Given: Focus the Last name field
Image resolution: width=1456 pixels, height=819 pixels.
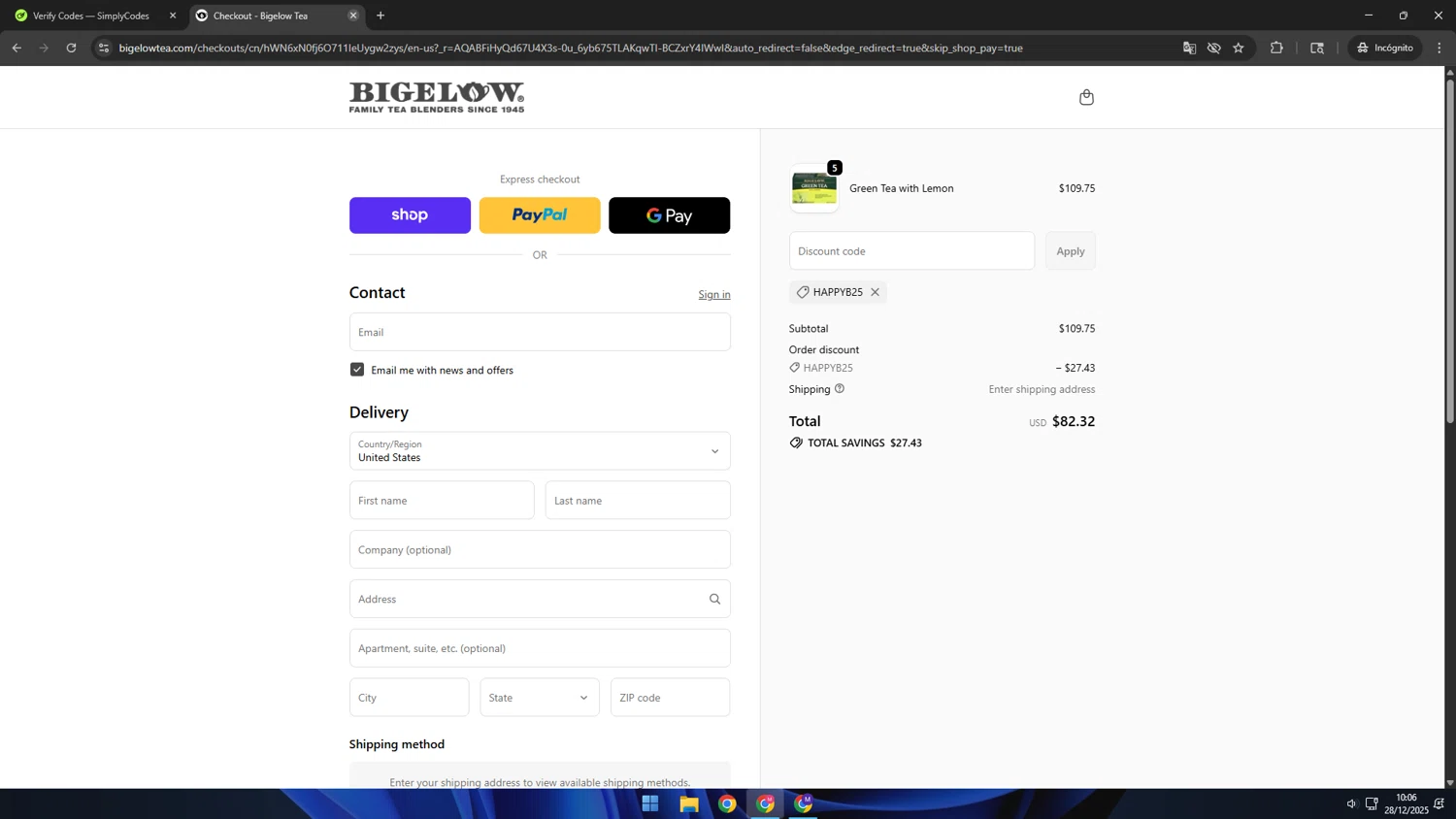Looking at the screenshot, I should pos(638,501).
